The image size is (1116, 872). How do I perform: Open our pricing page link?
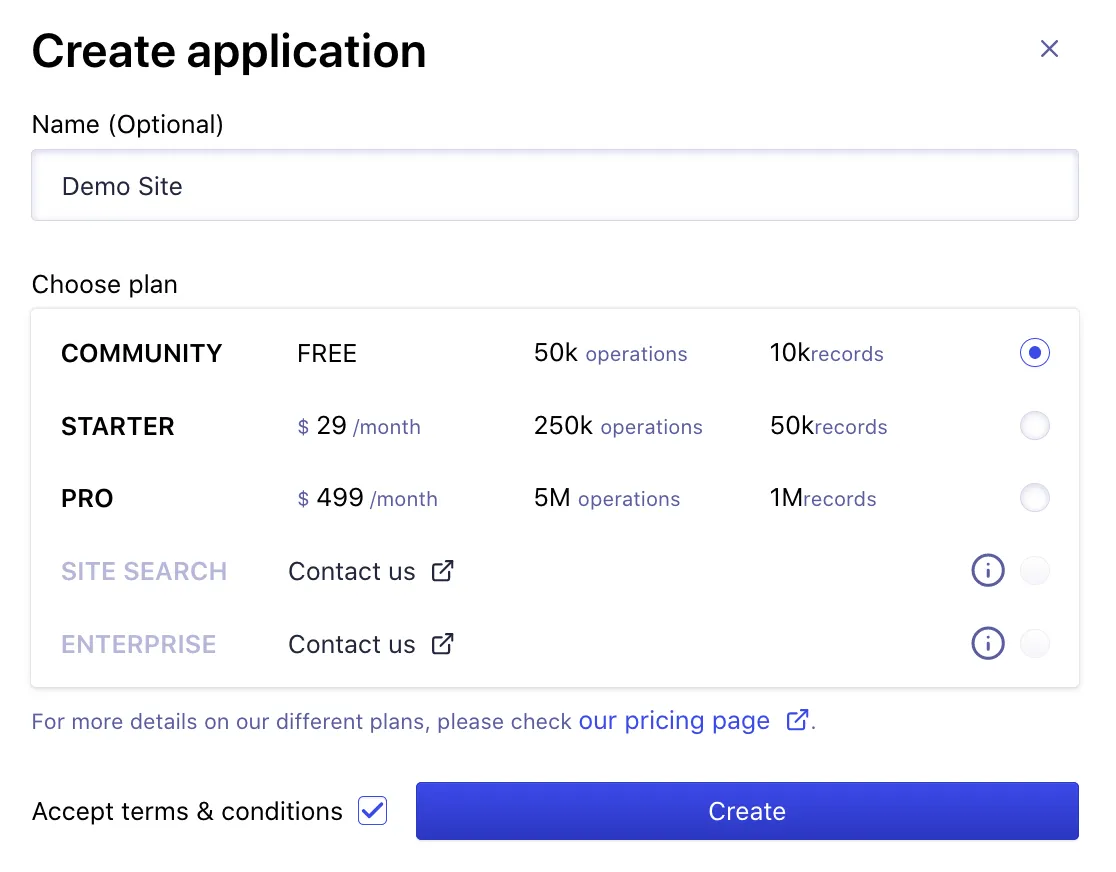[673, 720]
